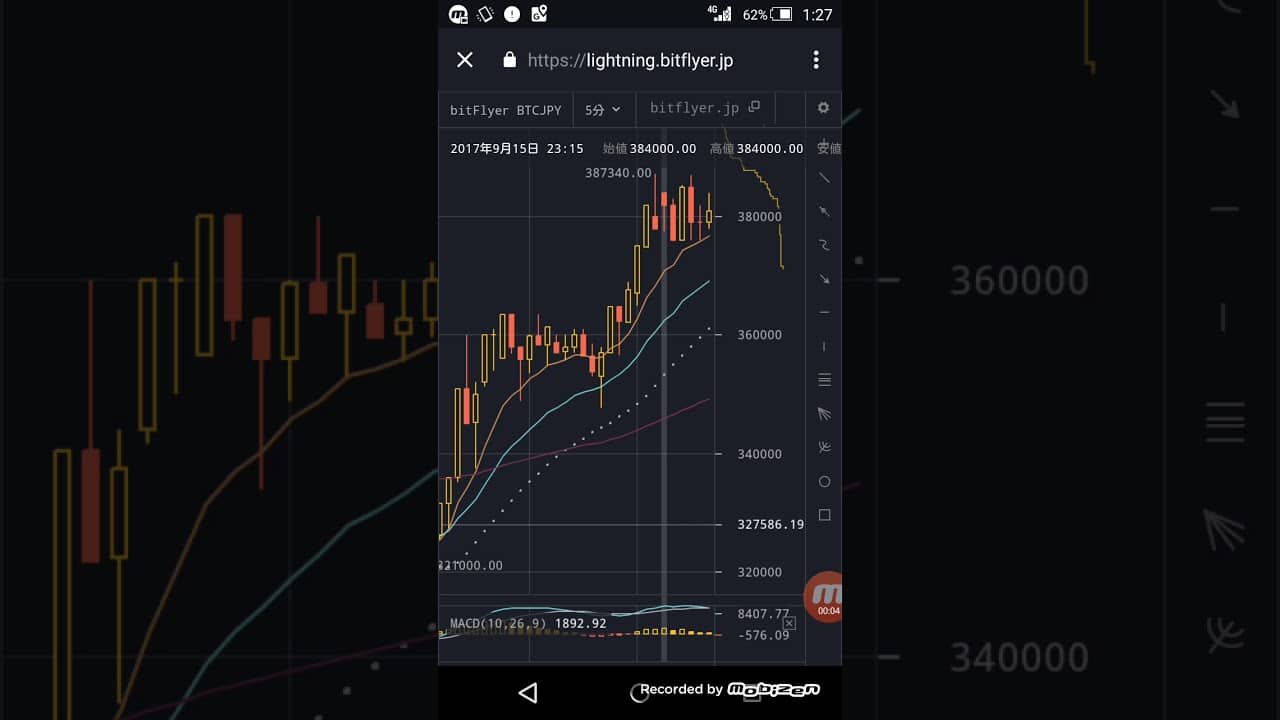This screenshot has height=720, width=1280.
Task: Tap the 4G signal strength indicator
Action: tap(719, 13)
